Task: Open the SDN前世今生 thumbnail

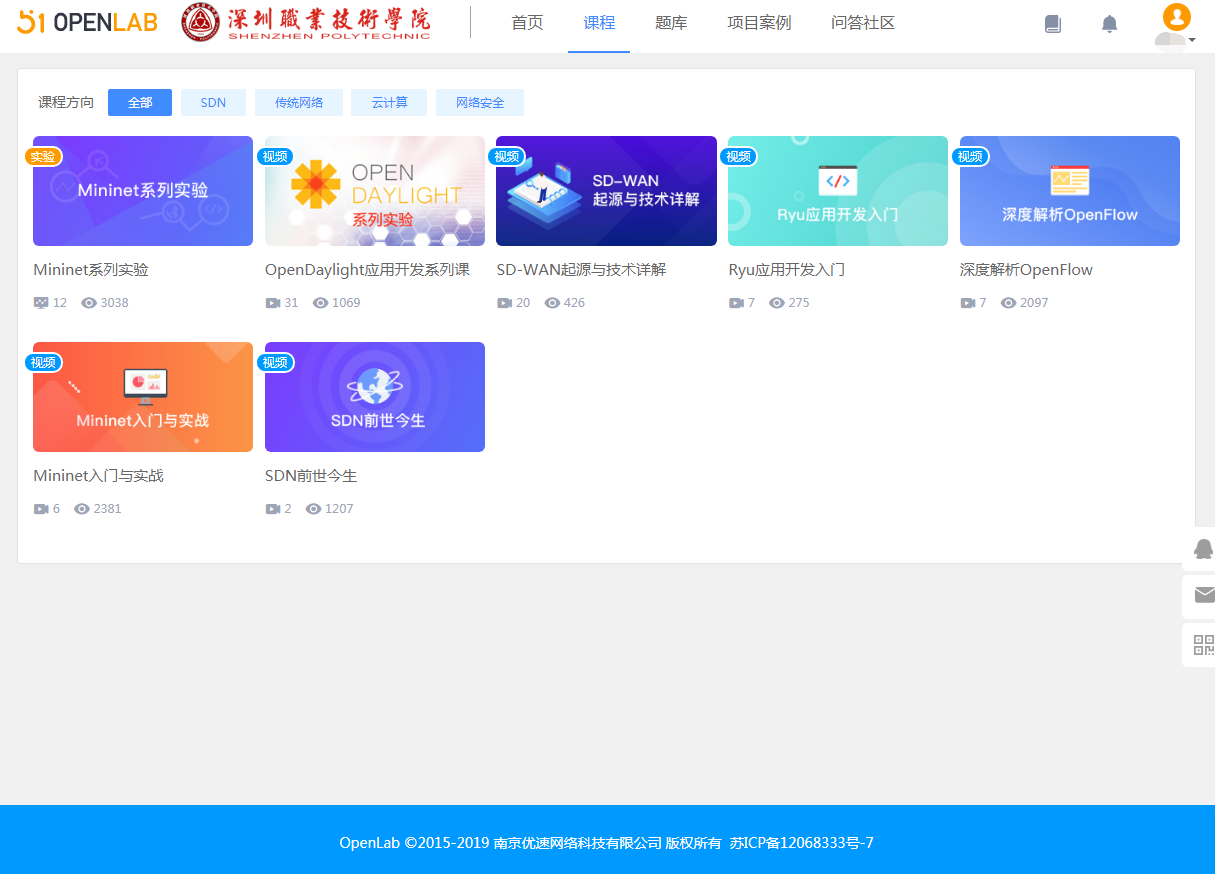Action: point(375,397)
